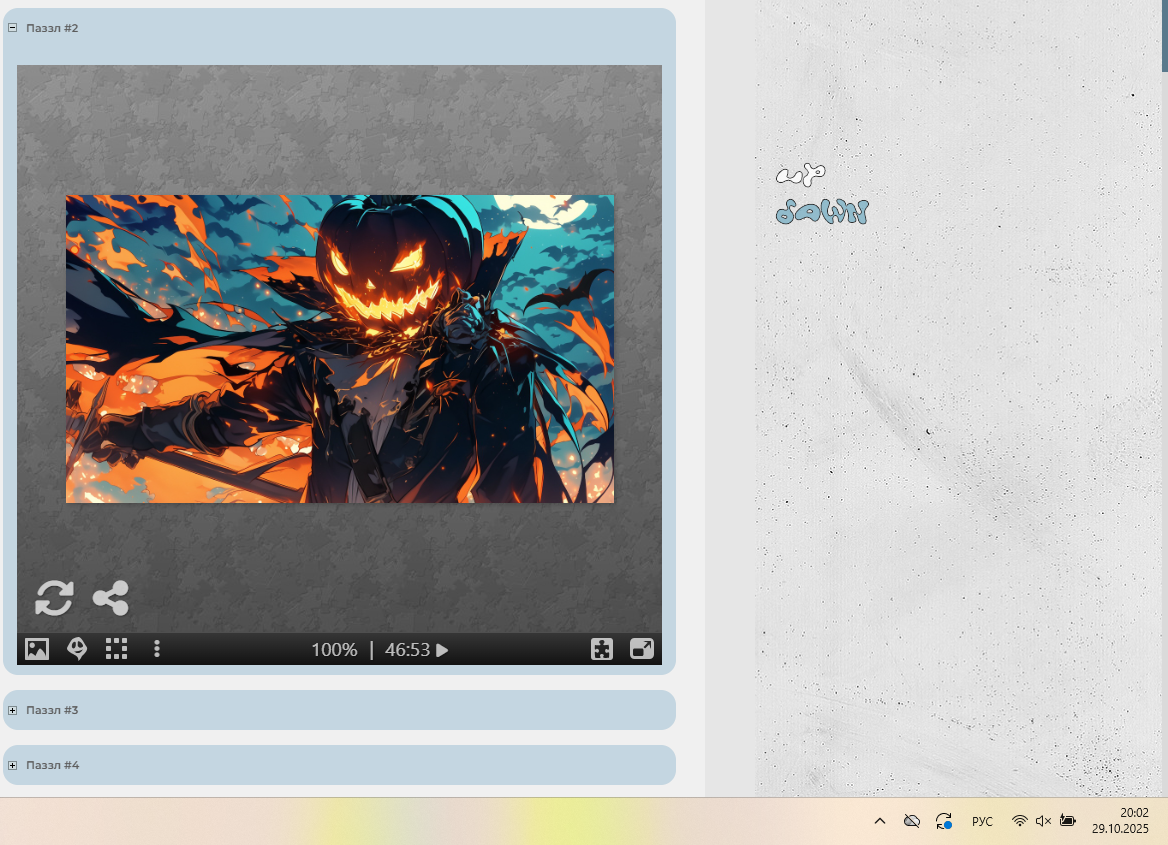Restart puzzle with the circular arrows icon
Viewport: 1168px width, 845px height.
pos(54,598)
